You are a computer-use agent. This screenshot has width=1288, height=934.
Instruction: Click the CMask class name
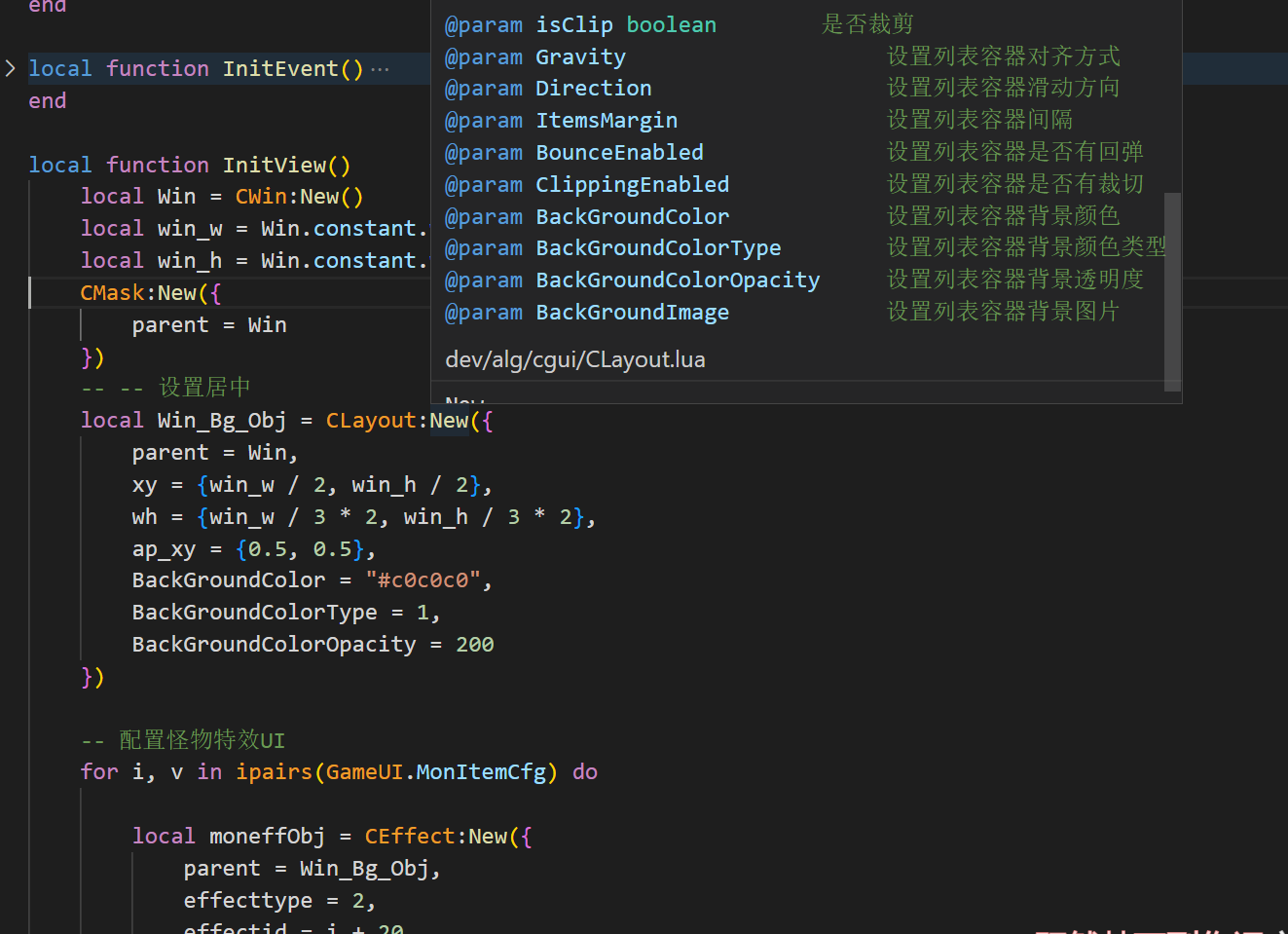(112, 293)
